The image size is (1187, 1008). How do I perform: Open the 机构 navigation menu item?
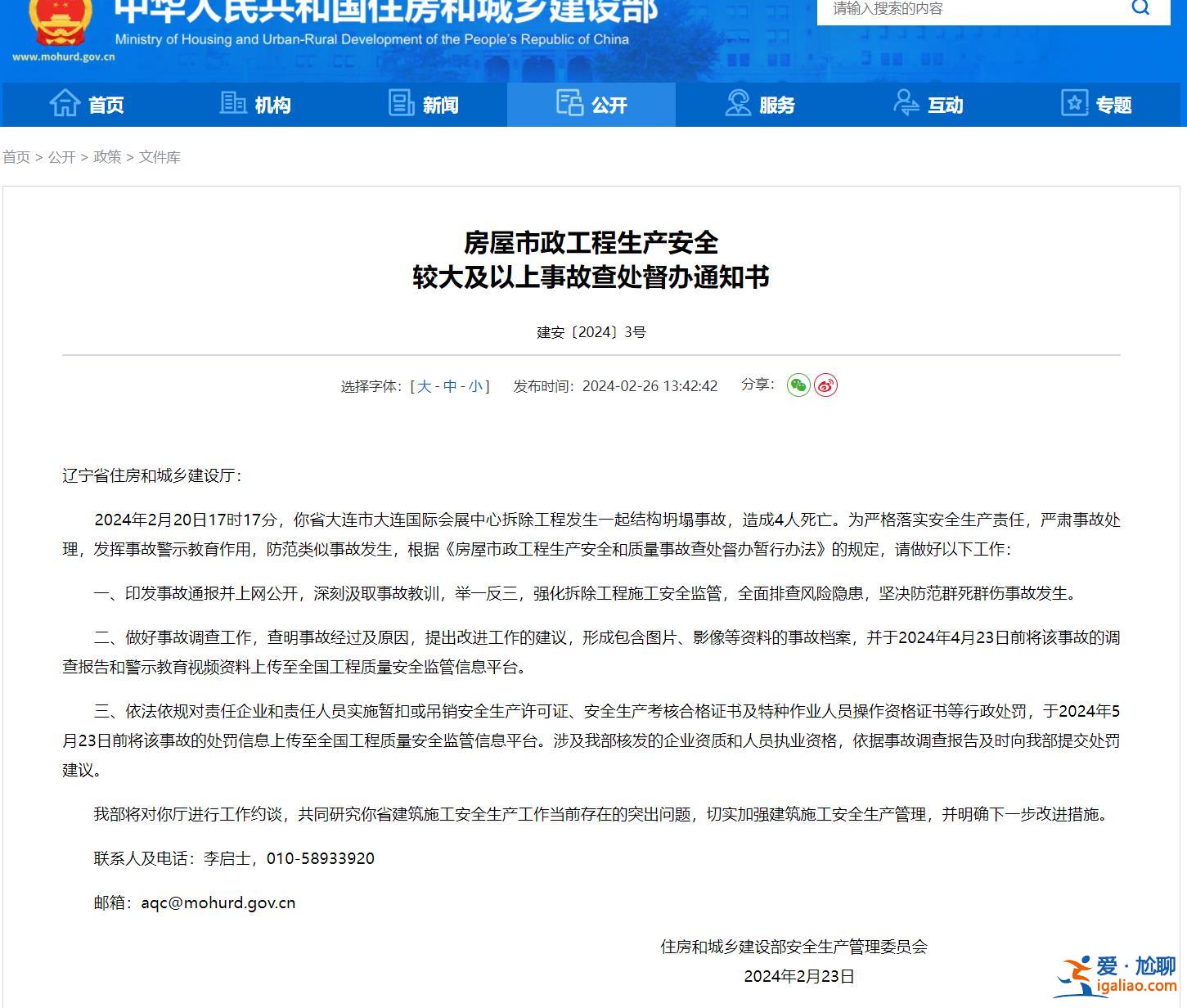255,105
